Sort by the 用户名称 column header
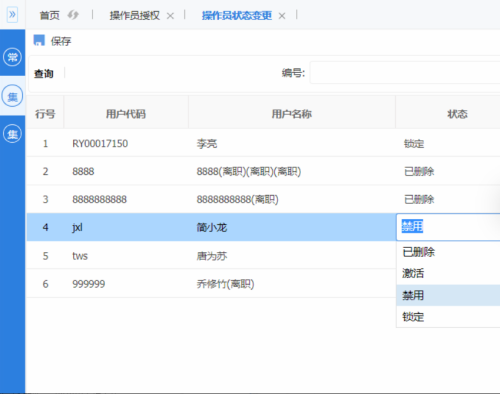 tap(292, 114)
